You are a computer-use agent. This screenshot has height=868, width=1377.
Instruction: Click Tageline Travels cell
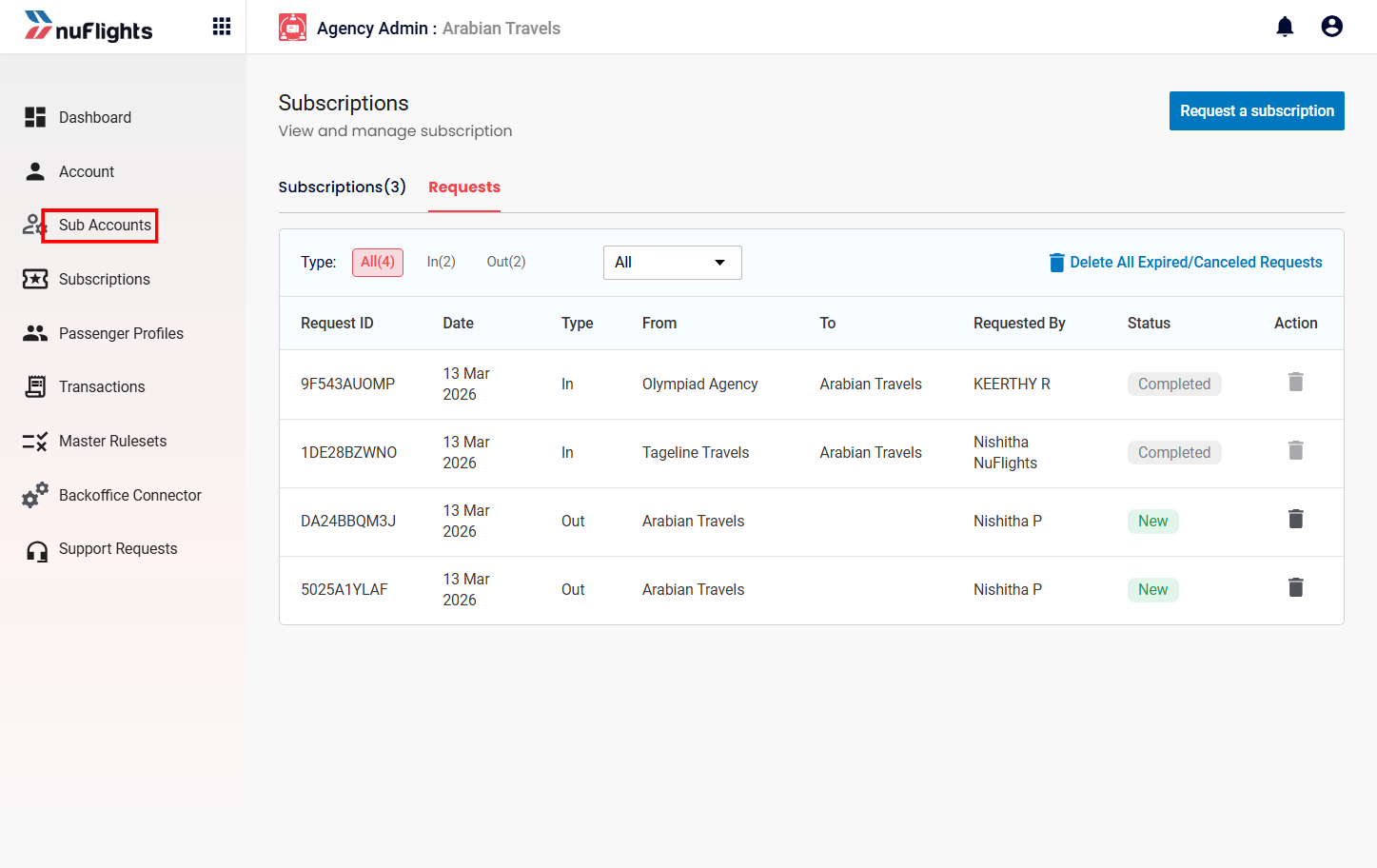click(696, 453)
